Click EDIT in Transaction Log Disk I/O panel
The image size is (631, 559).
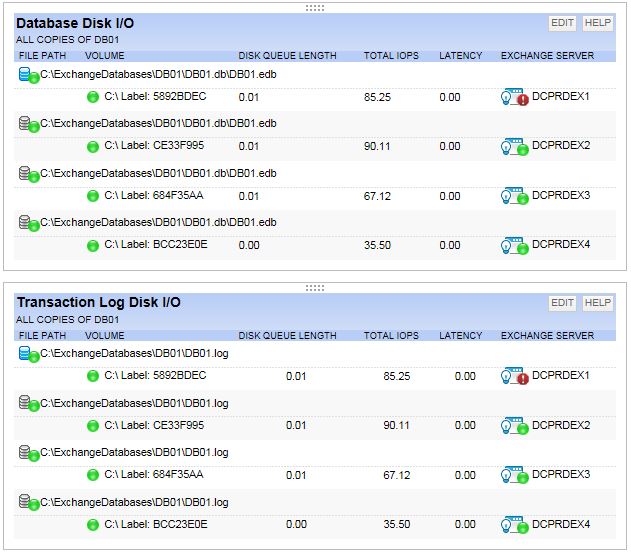tap(562, 303)
